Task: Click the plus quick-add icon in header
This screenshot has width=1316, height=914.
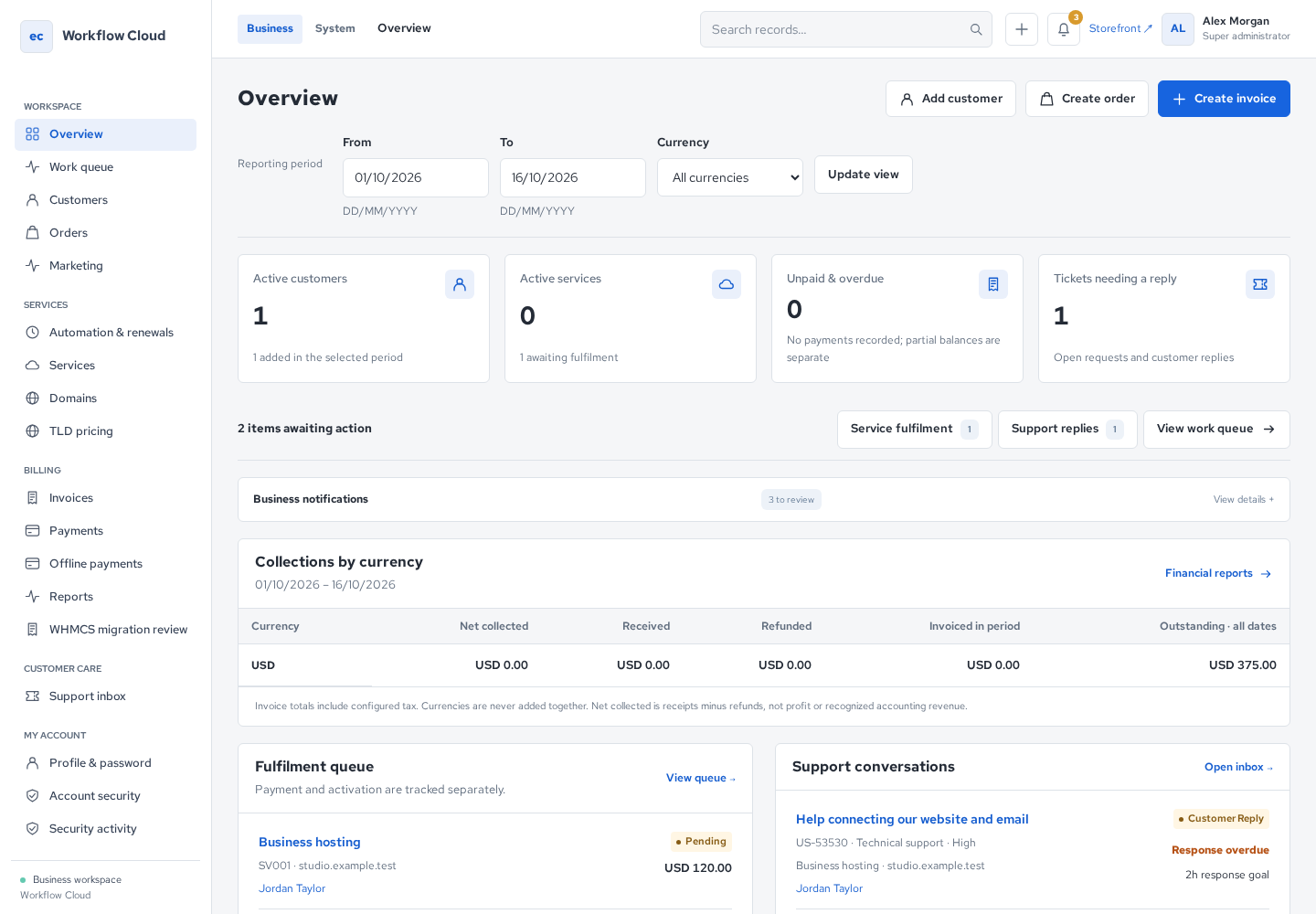Action: pos(1022,29)
